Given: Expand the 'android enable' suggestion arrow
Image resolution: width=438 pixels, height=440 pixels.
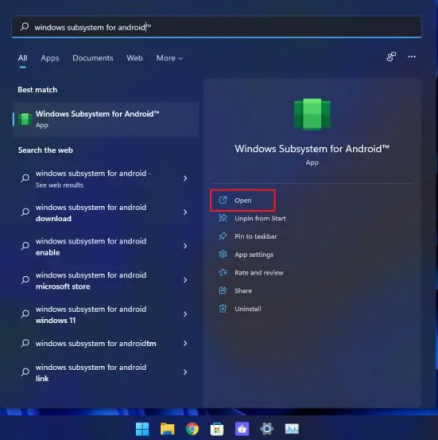Looking at the screenshot, I should [185, 246].
